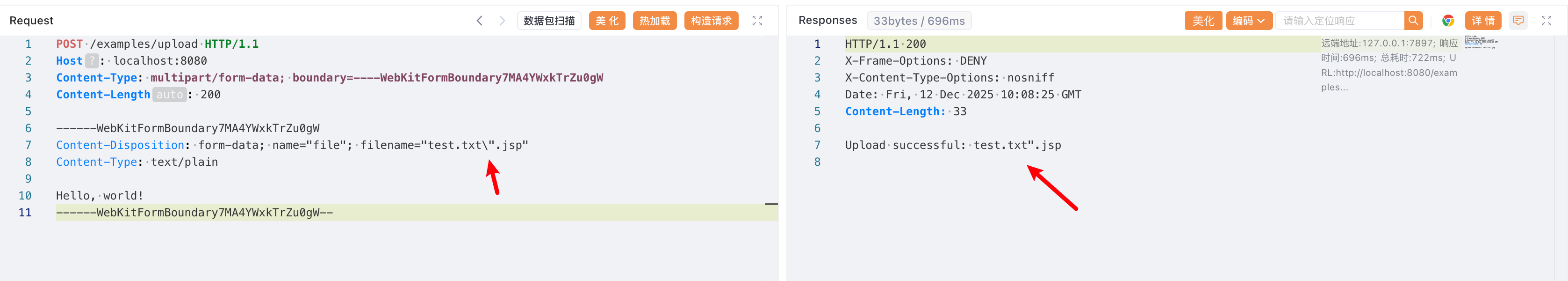
Task: Go to the next request with the right chevron
Action: [502, 21]
